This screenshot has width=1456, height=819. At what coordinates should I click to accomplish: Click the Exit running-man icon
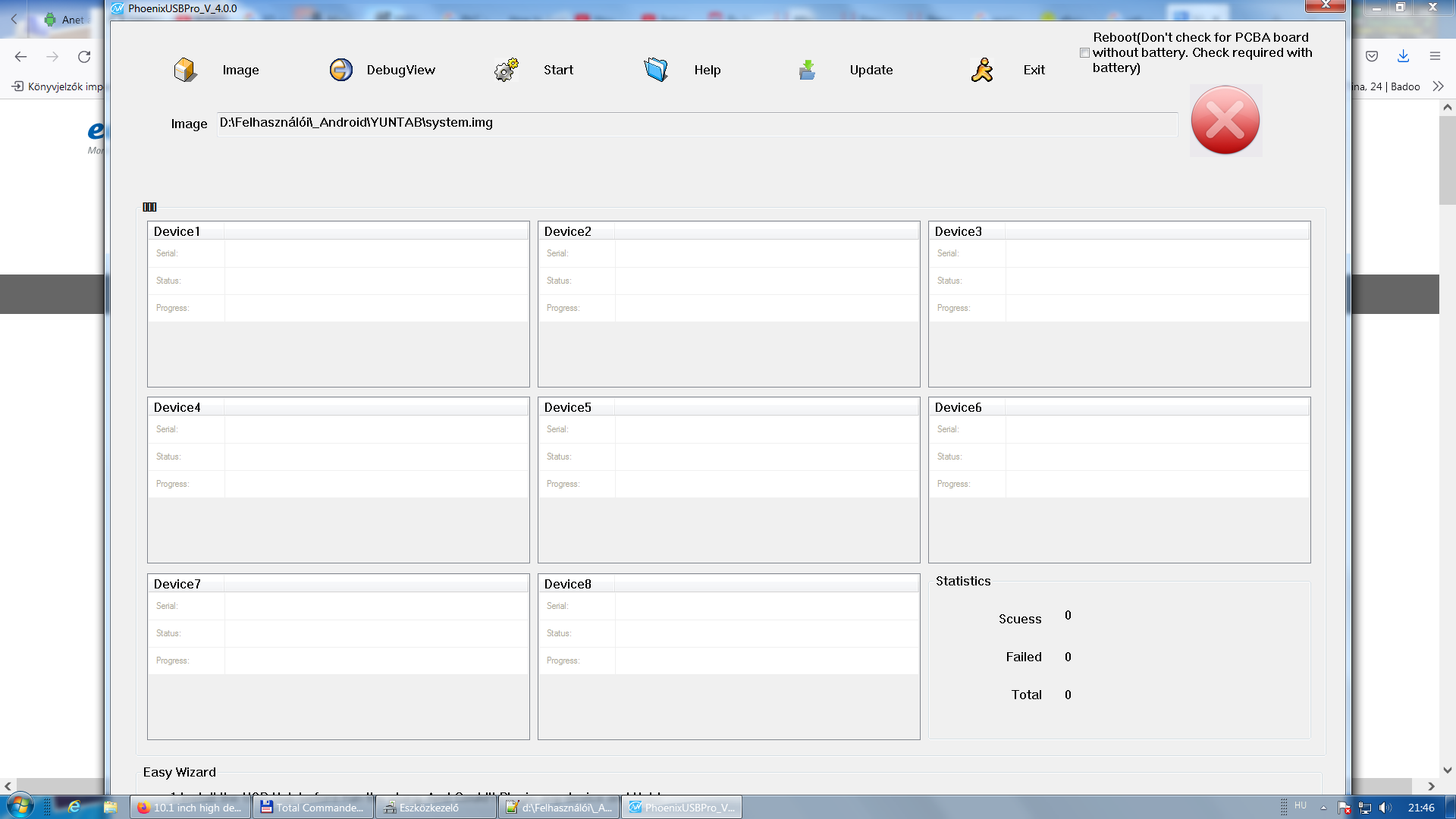(982, 70)
